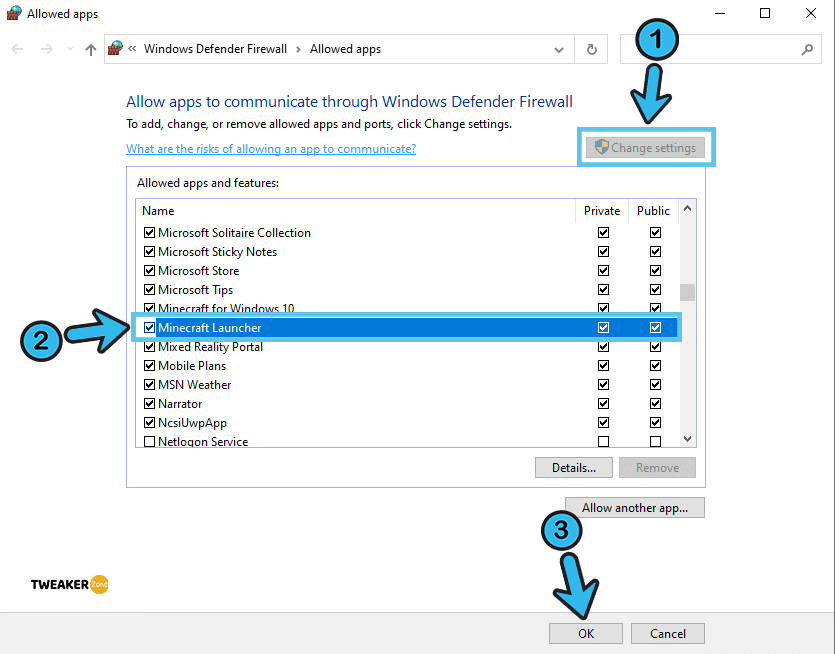
Task: Toggle the NcsiUwpApp checkbox
Action: [150, 423]
